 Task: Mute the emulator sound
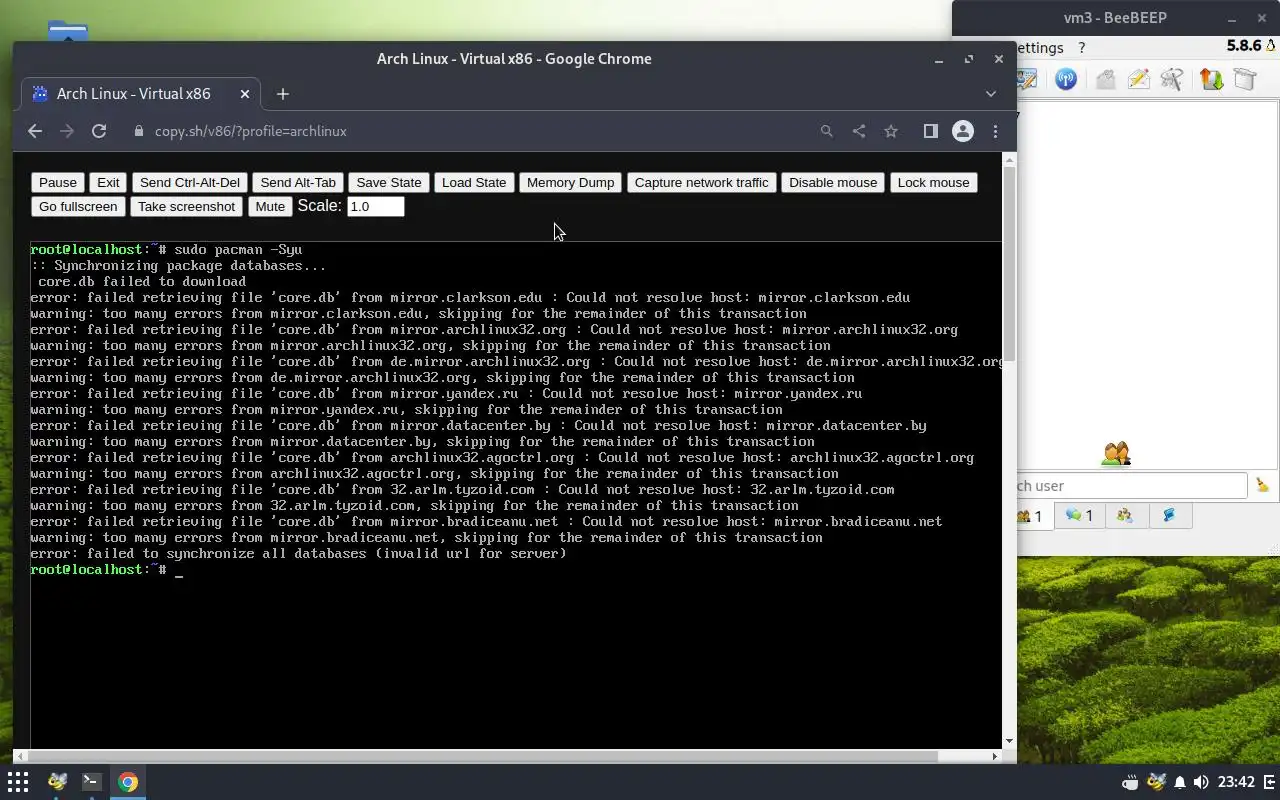(270, 206)
